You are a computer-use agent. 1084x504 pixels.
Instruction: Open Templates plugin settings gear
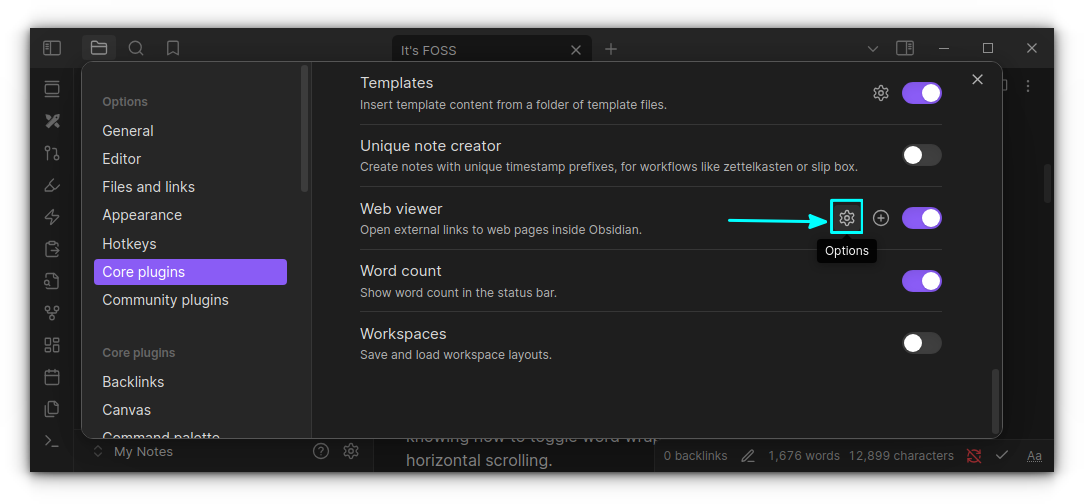(x=881, y=93)
